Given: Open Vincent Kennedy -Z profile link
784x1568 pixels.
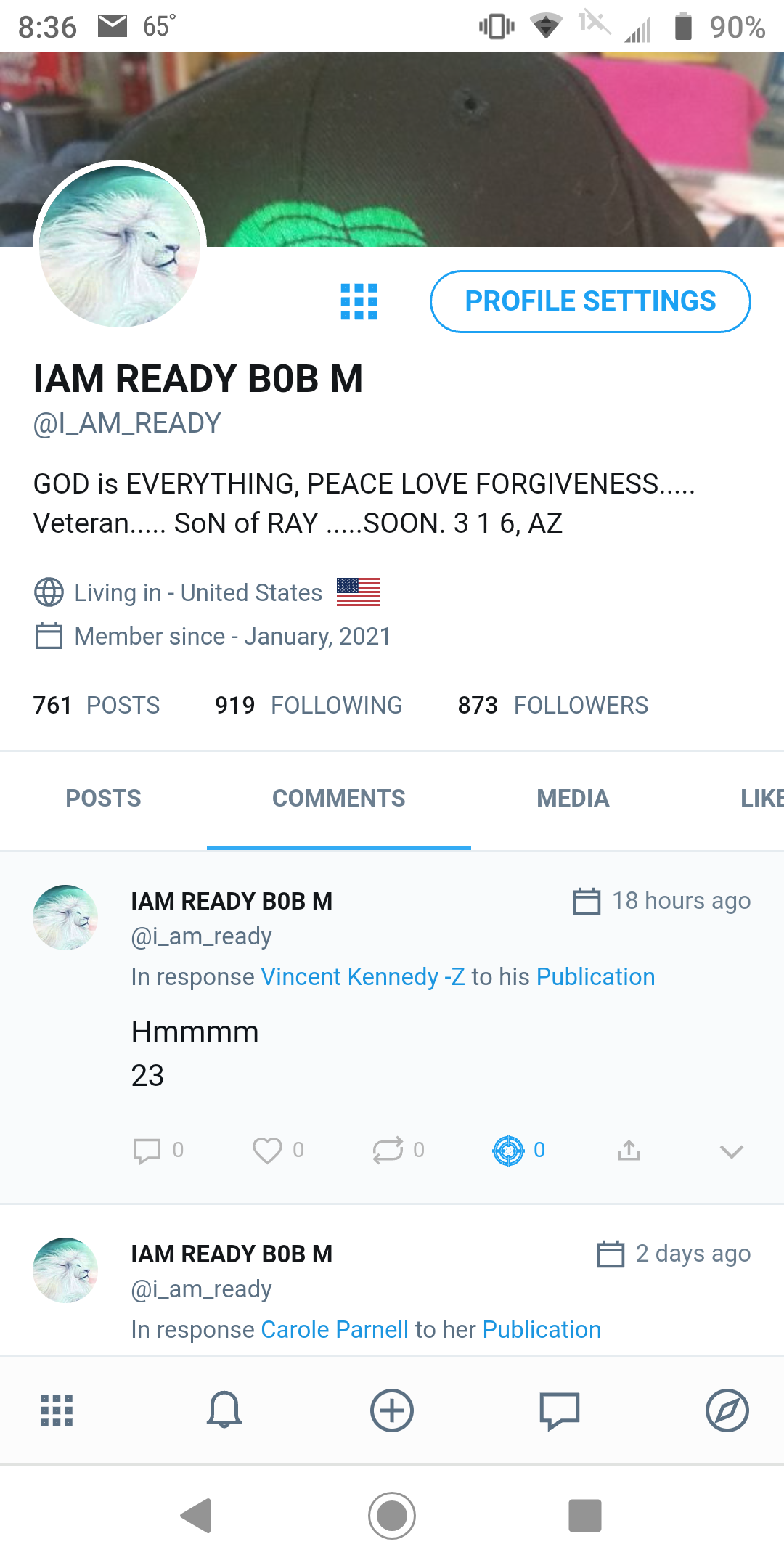Looking at the screenshot, I should tap(363, 977).
